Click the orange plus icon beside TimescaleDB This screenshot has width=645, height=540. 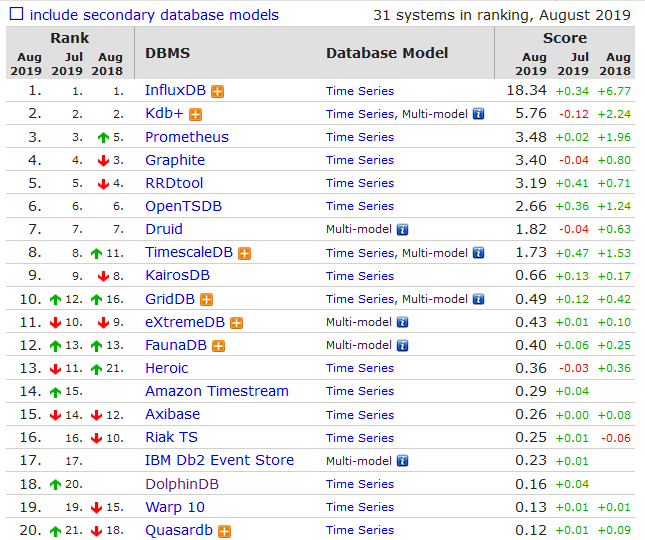[x=244, y=253]
